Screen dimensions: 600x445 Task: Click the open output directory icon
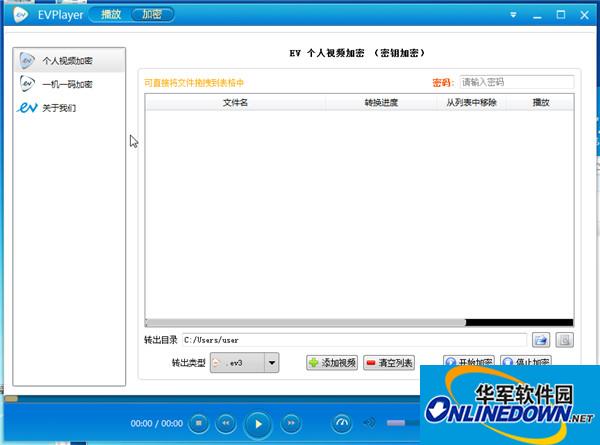click(564, 340)
